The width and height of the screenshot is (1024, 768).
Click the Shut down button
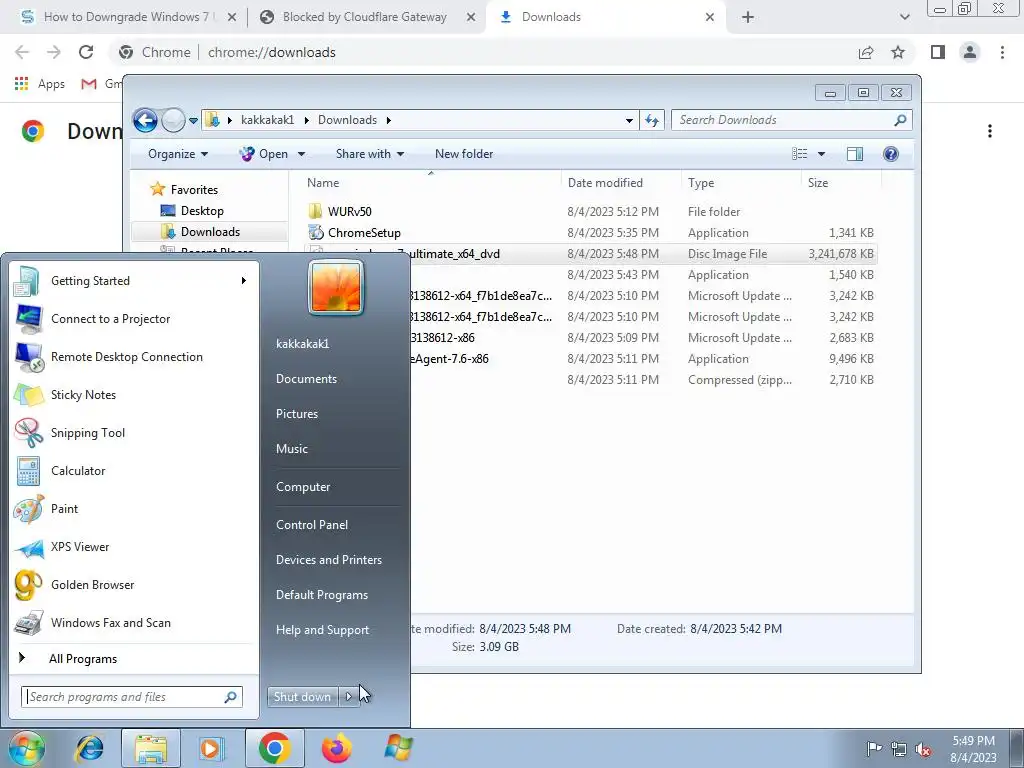(x=302, y=697)
